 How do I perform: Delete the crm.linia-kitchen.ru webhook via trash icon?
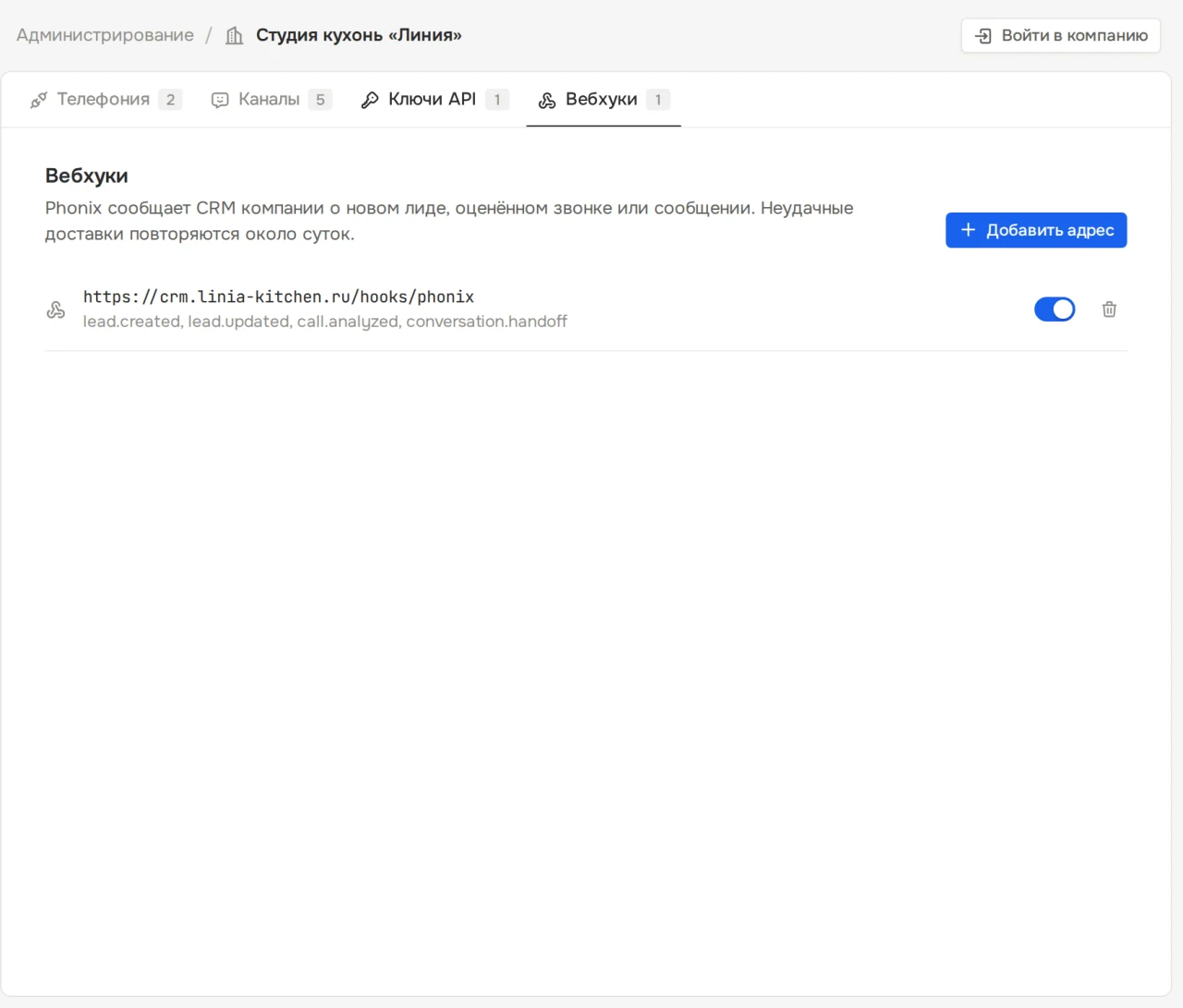click(x=1109, y=310)
